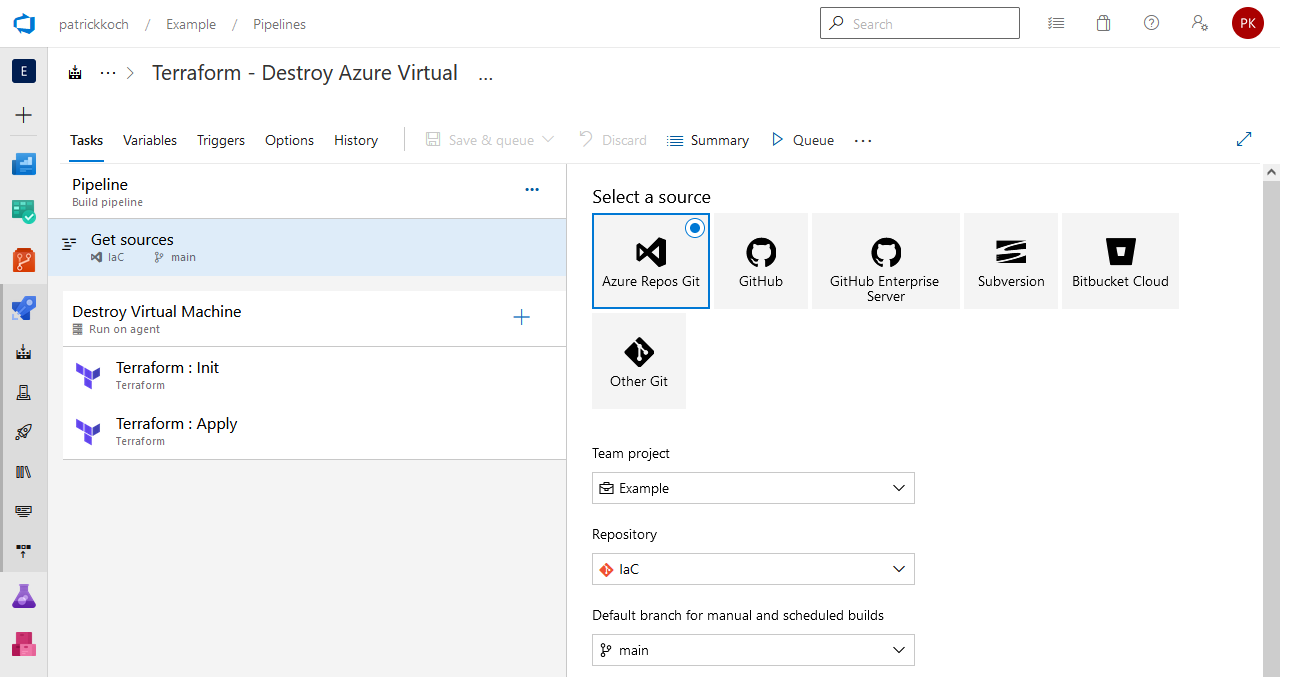Select the Azure Repos Git radio button
Viewport: 1291px width, 677px height.
[695, 228]
